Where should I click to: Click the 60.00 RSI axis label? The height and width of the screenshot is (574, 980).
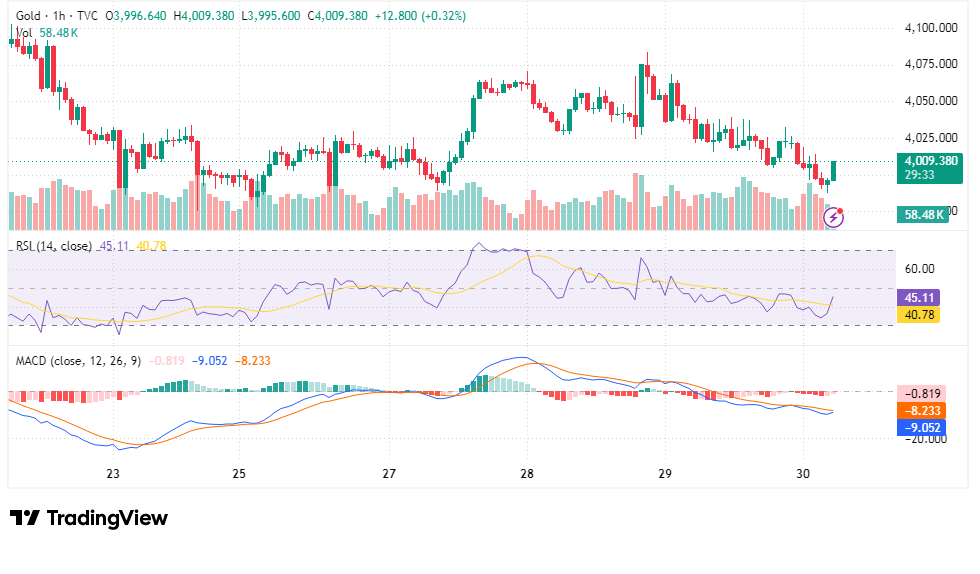[x=920, y=269]
